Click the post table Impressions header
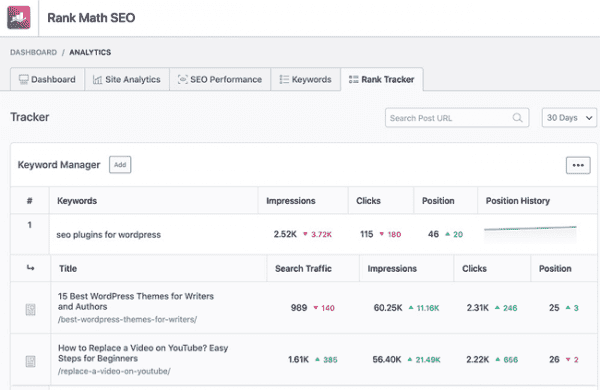600x390 pixels. pos(392,269)
